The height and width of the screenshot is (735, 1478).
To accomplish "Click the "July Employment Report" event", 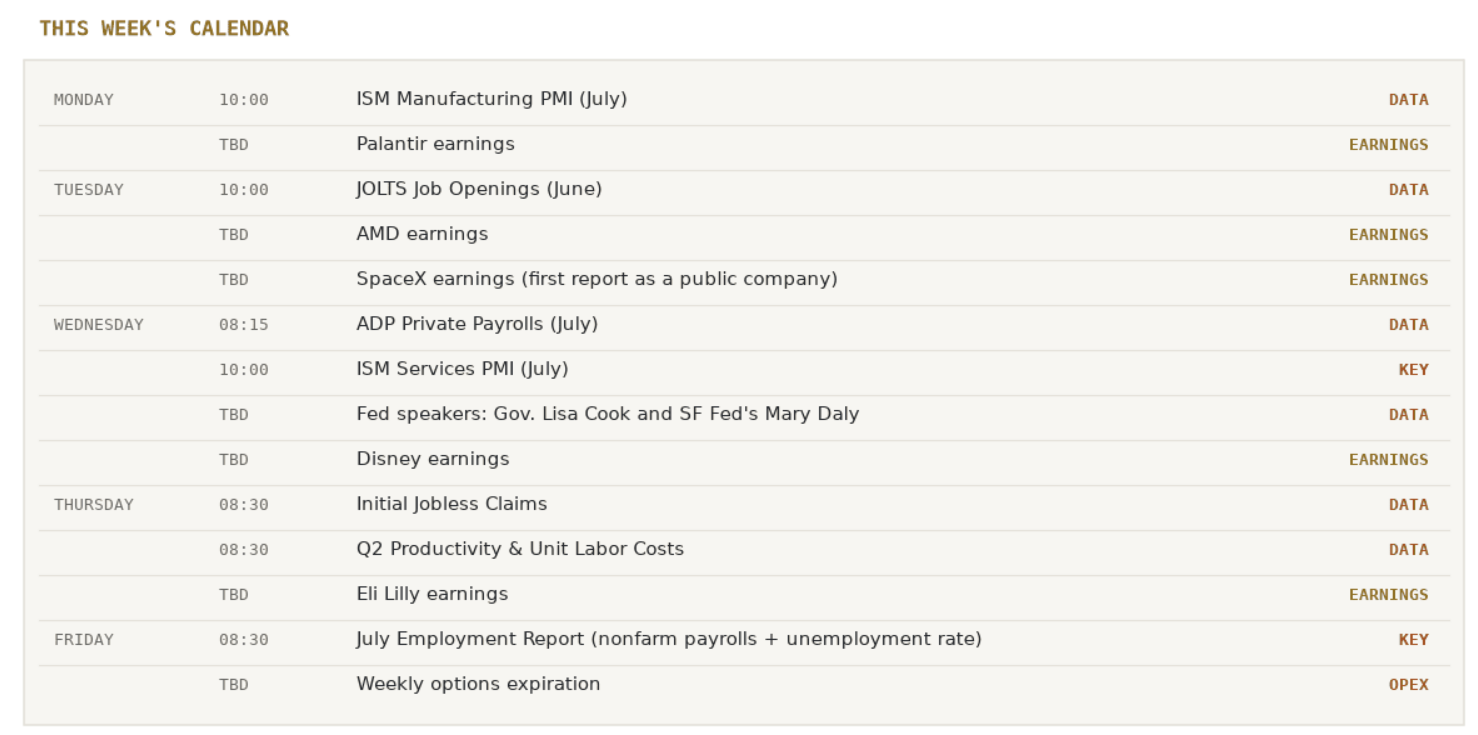I will [x=669, y=639].
